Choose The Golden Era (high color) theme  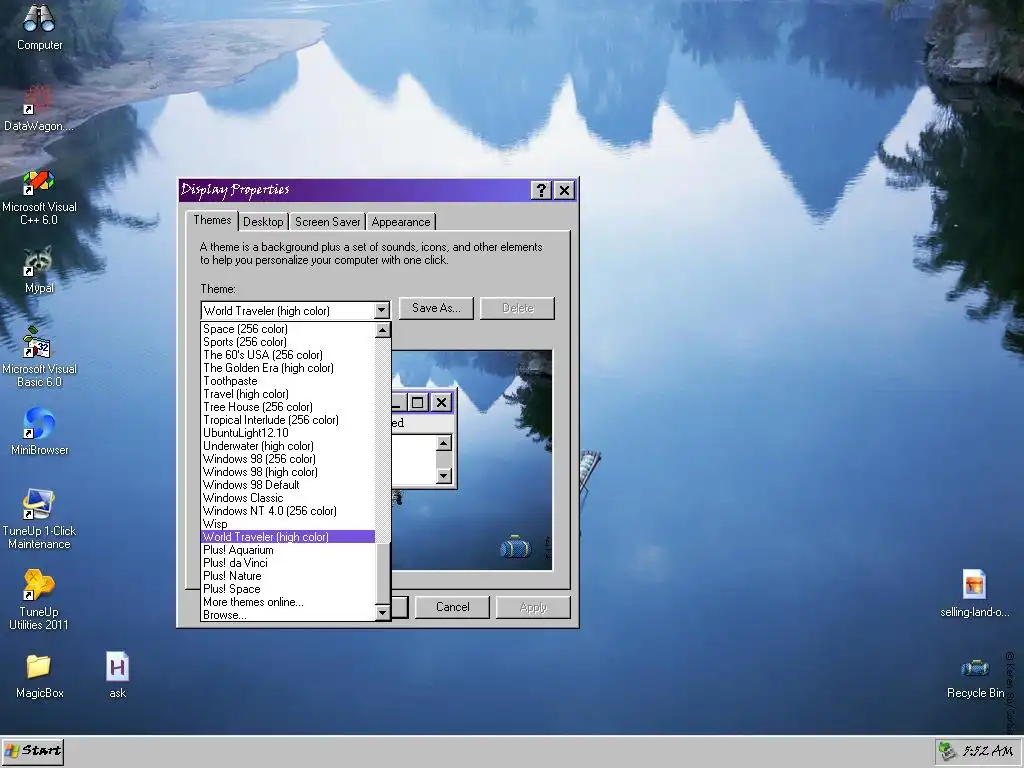pyautogui.click(x=288, y=368)
